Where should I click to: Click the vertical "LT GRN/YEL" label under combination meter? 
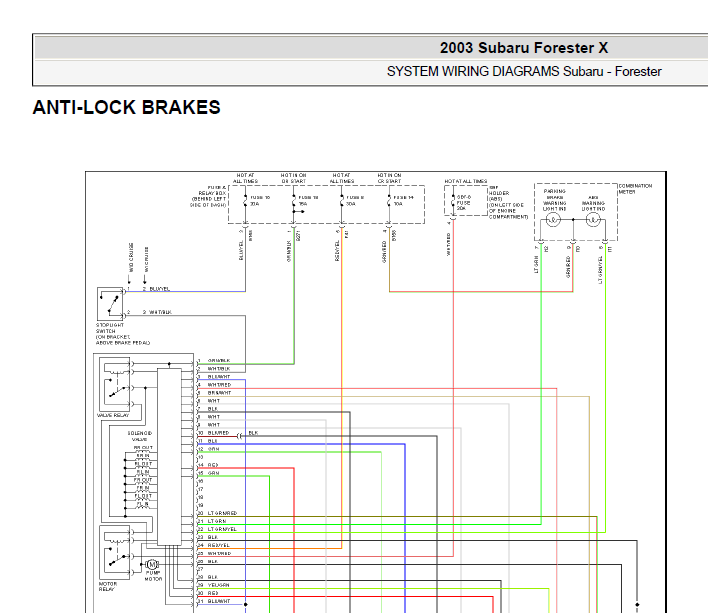(600, 269)
